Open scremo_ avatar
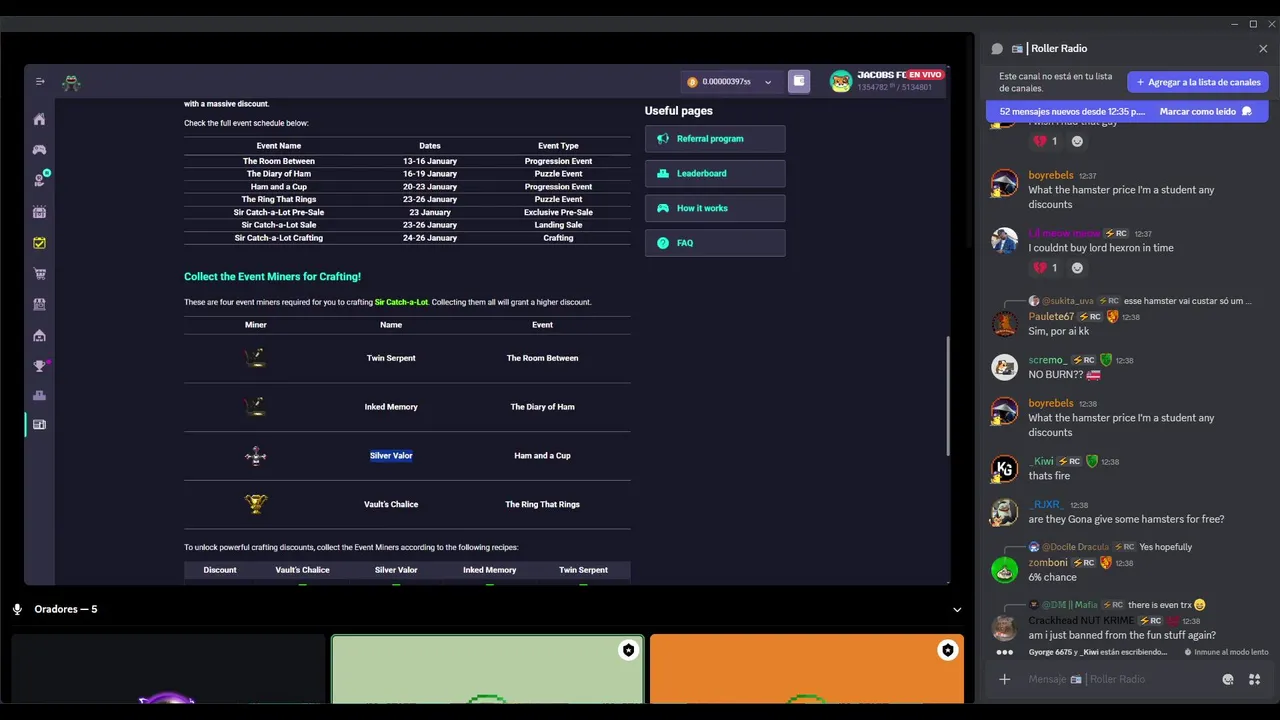This screenshot has height=720, width=1280. point(1004,367)
